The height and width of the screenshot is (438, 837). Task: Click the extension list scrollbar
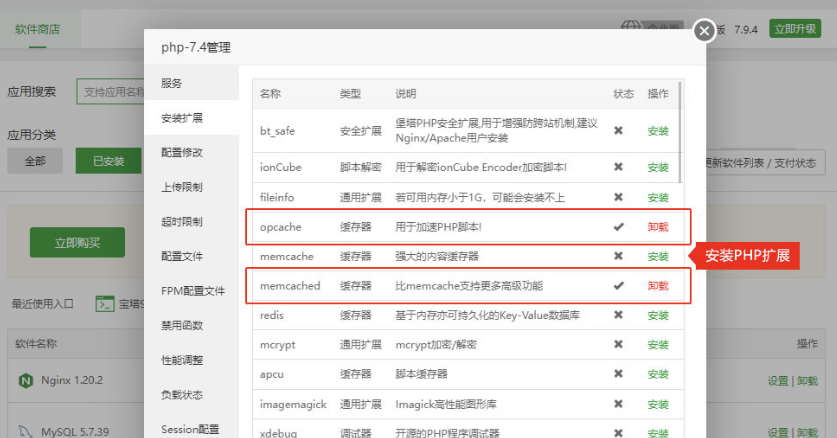coord(680,132)
